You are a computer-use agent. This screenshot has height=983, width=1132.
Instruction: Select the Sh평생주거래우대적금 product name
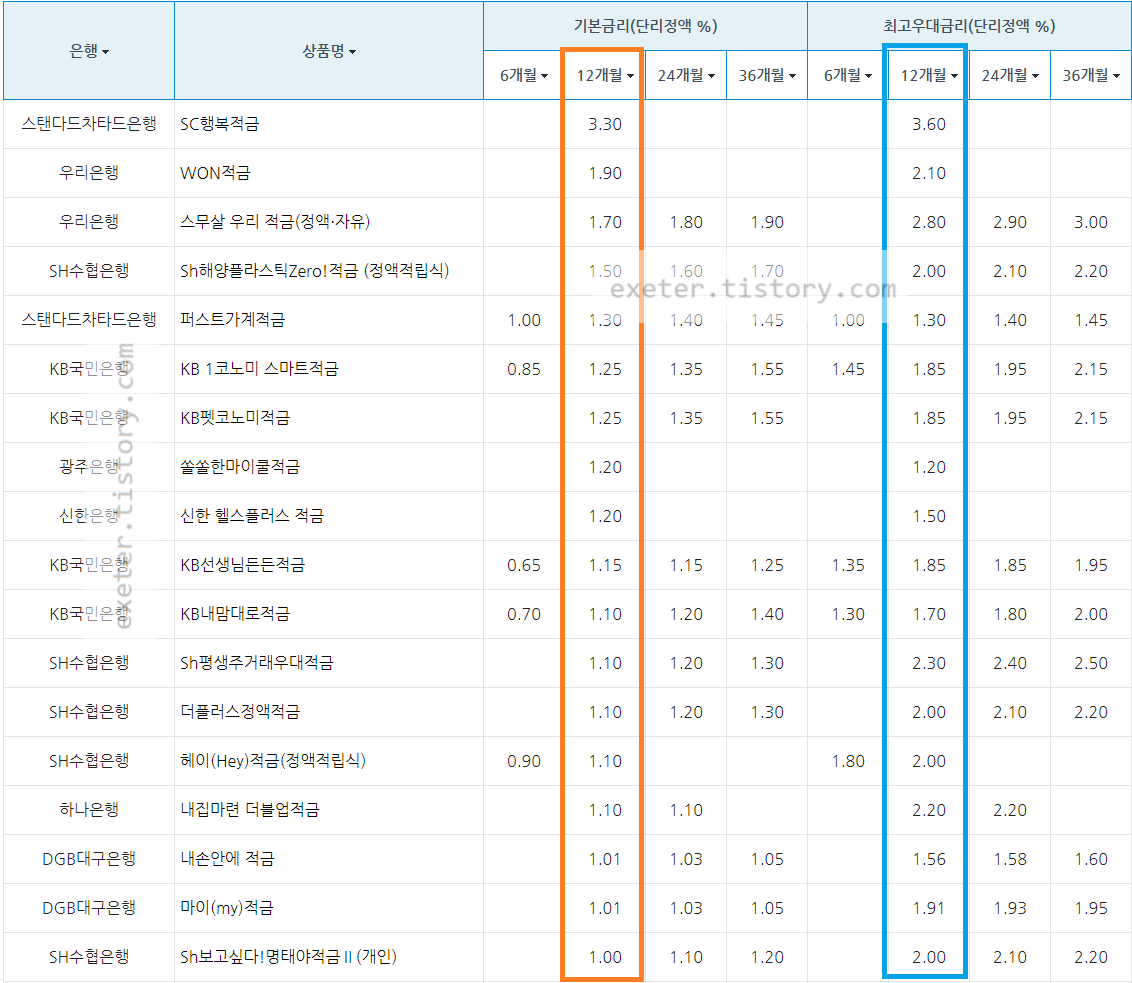(x=257, y=663)
